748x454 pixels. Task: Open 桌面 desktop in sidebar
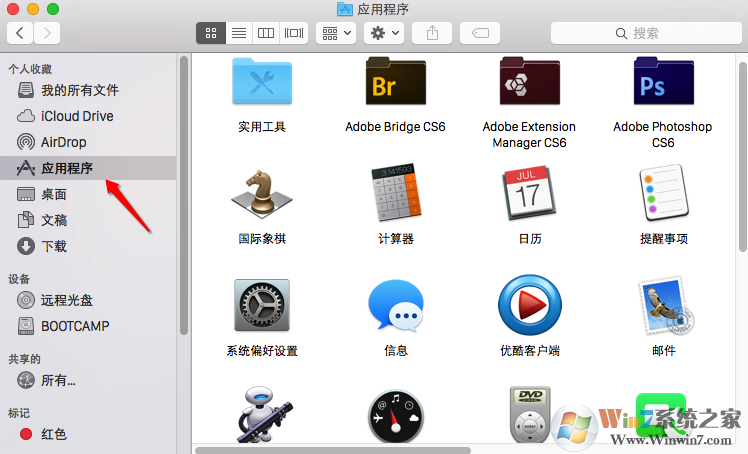tap(88, 194)
